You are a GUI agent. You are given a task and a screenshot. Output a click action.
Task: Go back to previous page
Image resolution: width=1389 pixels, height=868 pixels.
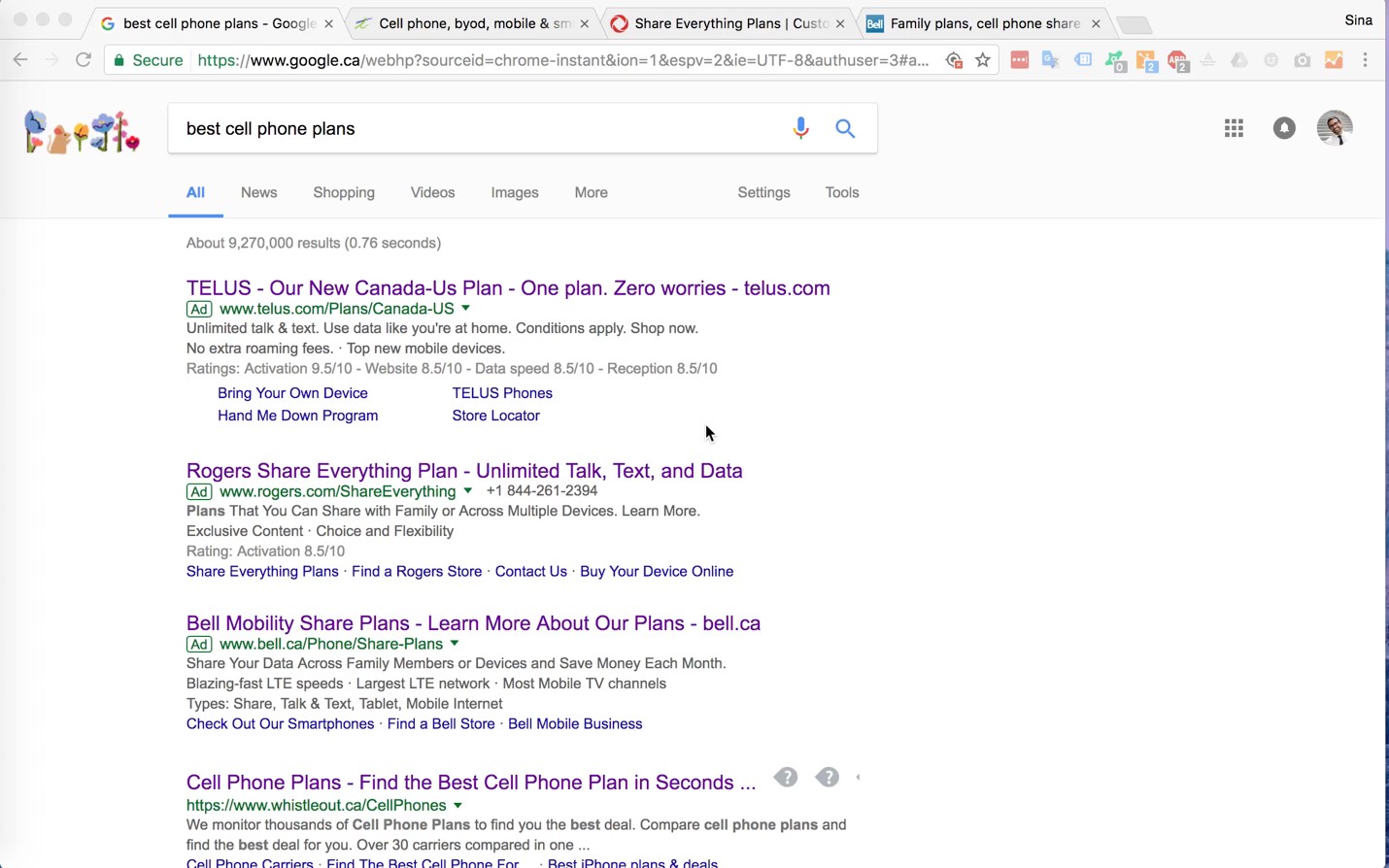(x=20, y=60)
